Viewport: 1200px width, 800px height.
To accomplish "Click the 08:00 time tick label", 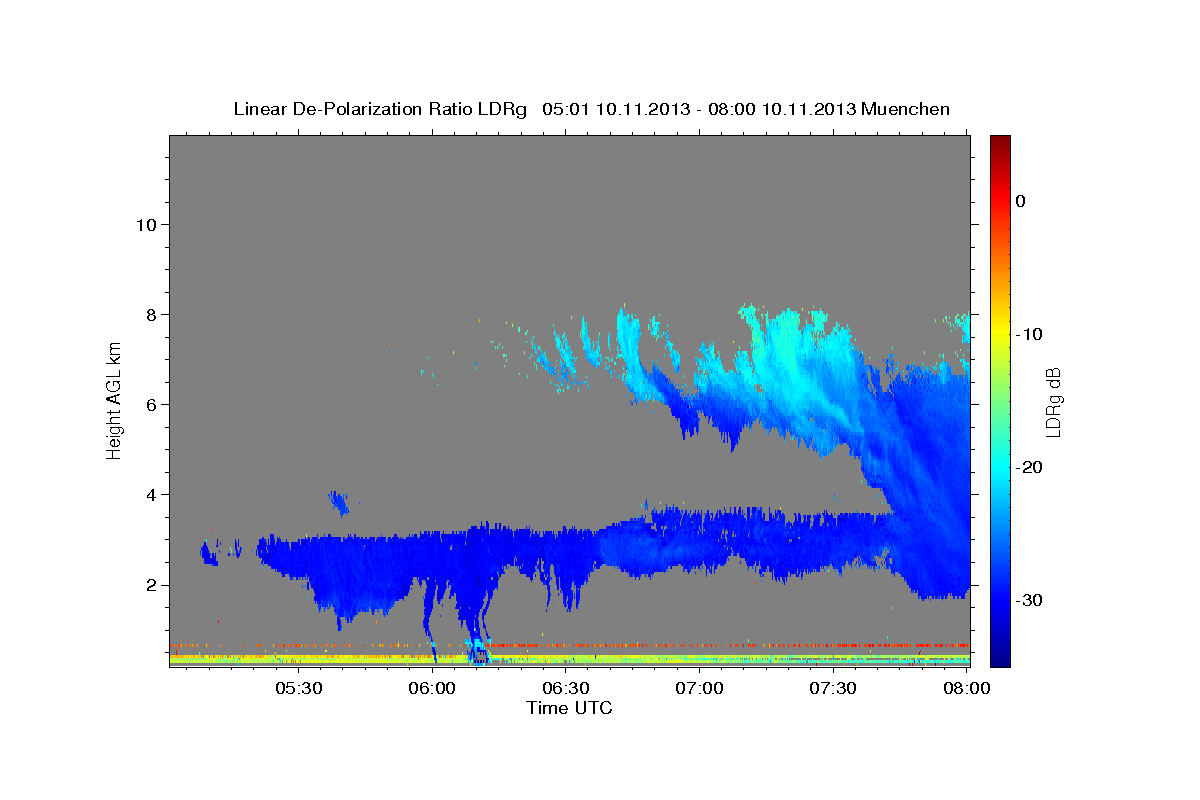I will 966,689.
